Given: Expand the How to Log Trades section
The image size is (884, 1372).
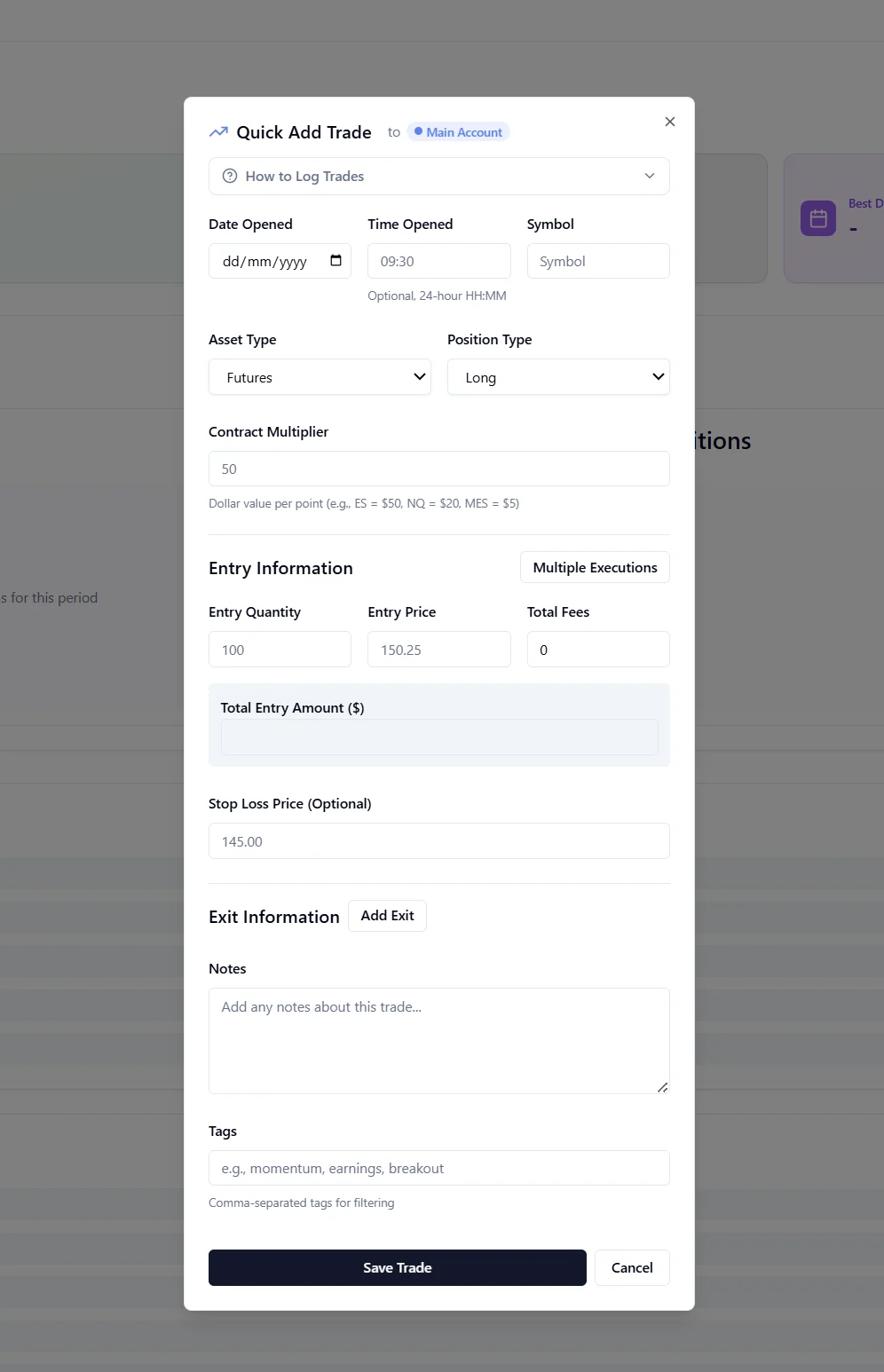Looking at the screenshot, I should click(x=439, y=176).
